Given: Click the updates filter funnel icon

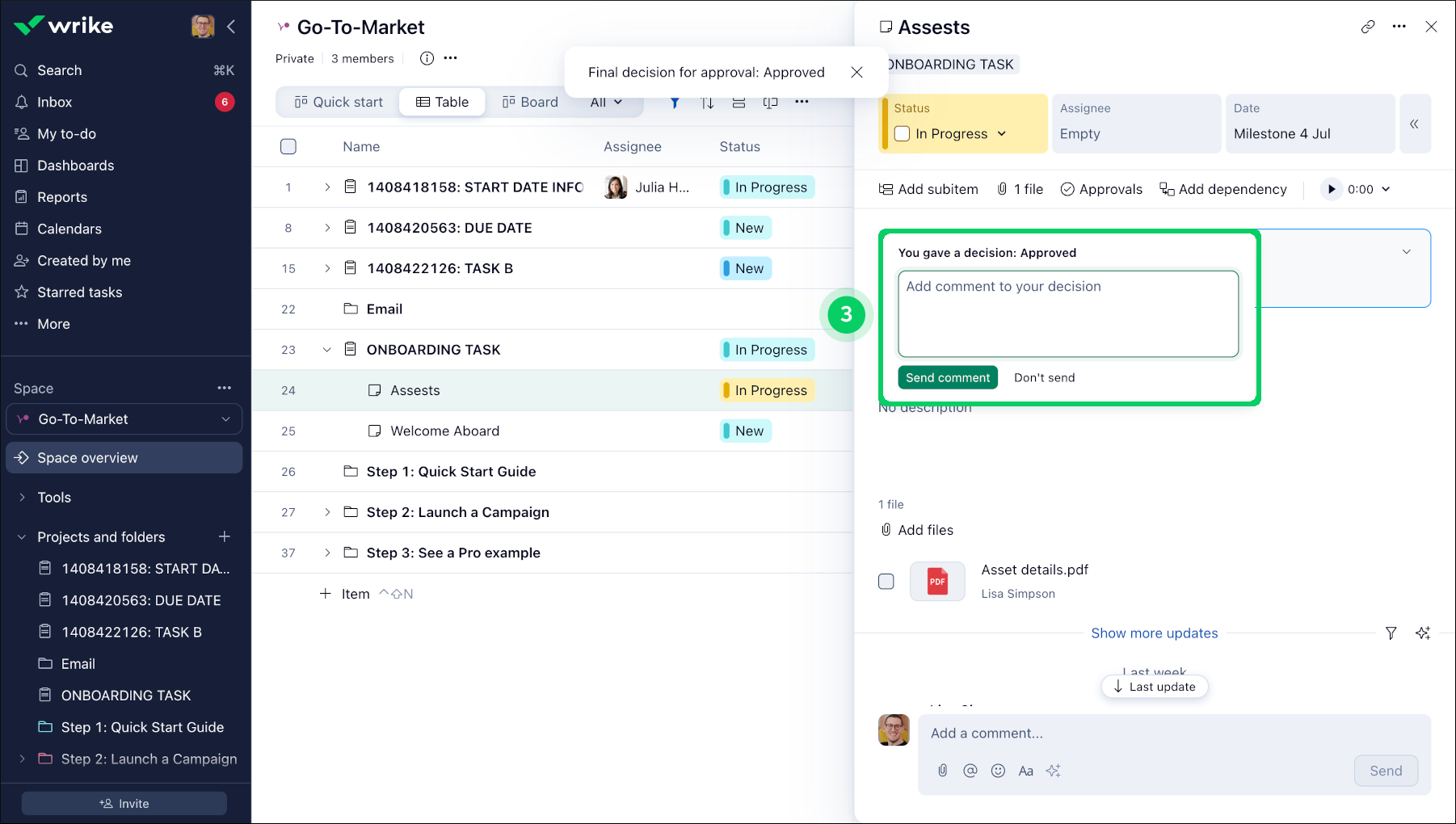Looking at the screenshot, I should (x=1391, y=633).
